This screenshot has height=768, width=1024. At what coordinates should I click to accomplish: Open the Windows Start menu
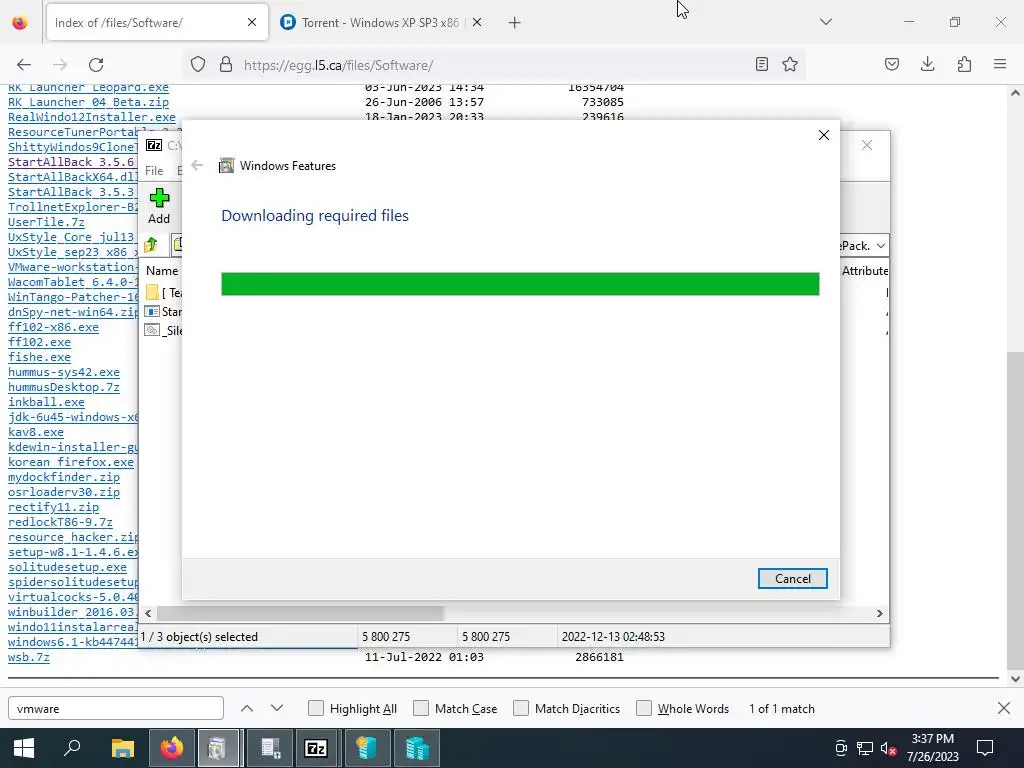(x=24, y=748)
